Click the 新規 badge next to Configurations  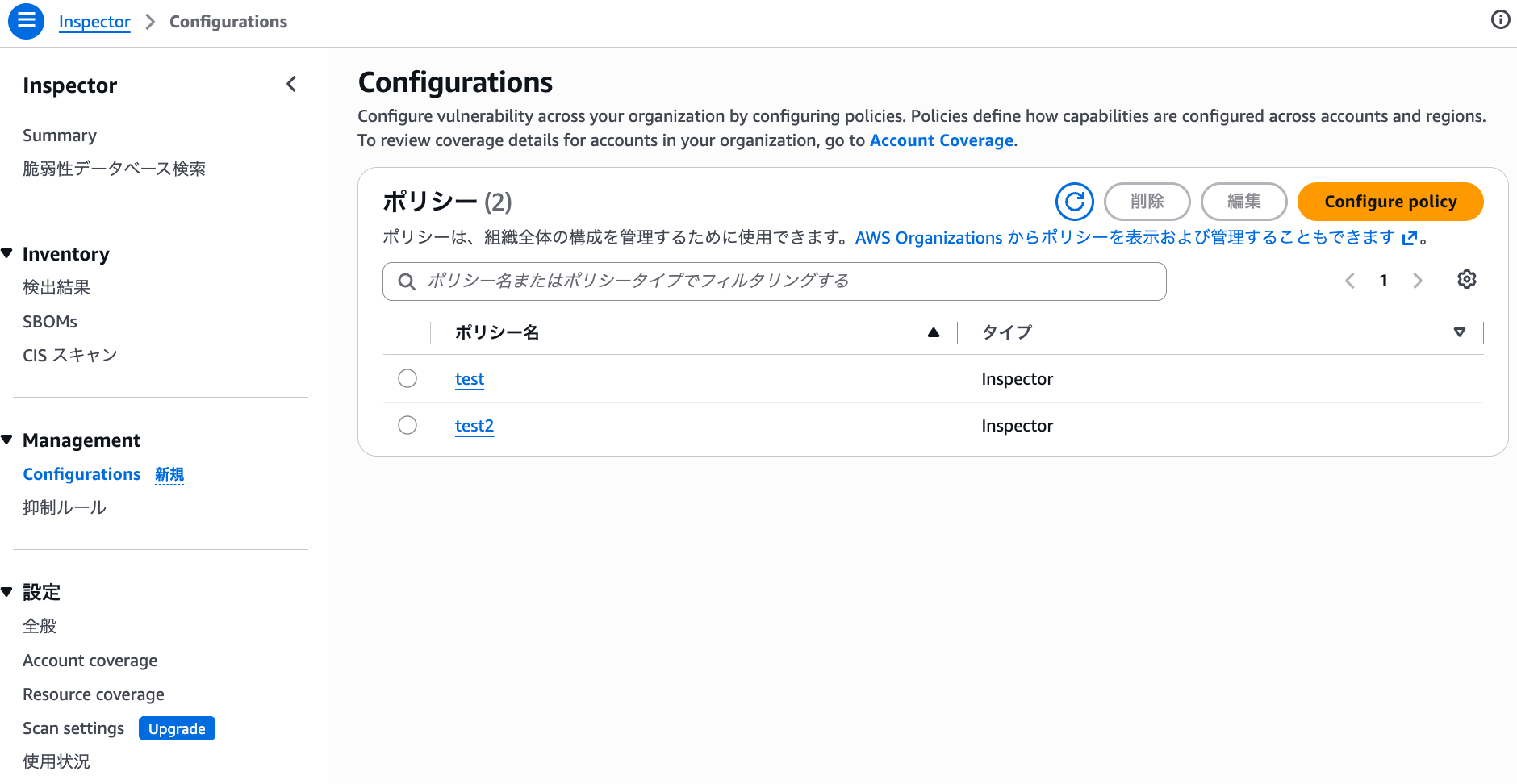coord(169,474)
